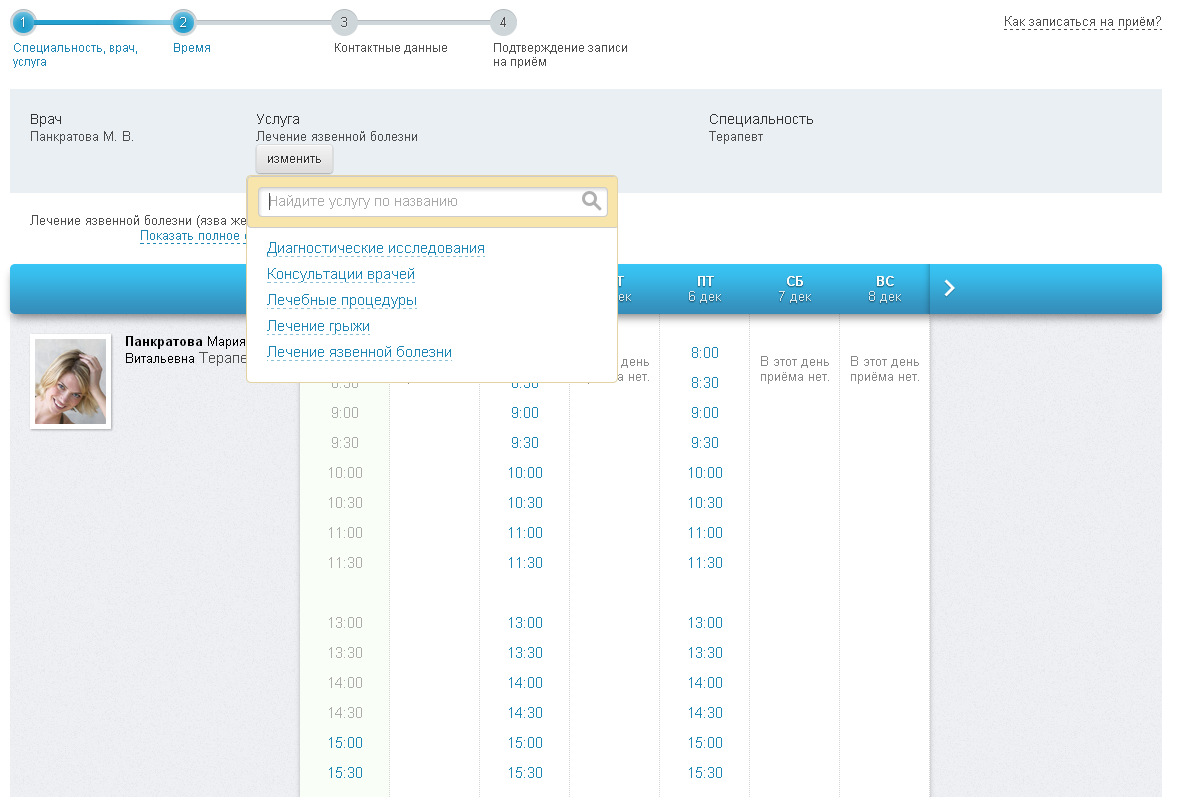Viewport: 1177px width, 797px height.
Task: Click step 3 Контактные данные circle
Action: pos(343,22)
